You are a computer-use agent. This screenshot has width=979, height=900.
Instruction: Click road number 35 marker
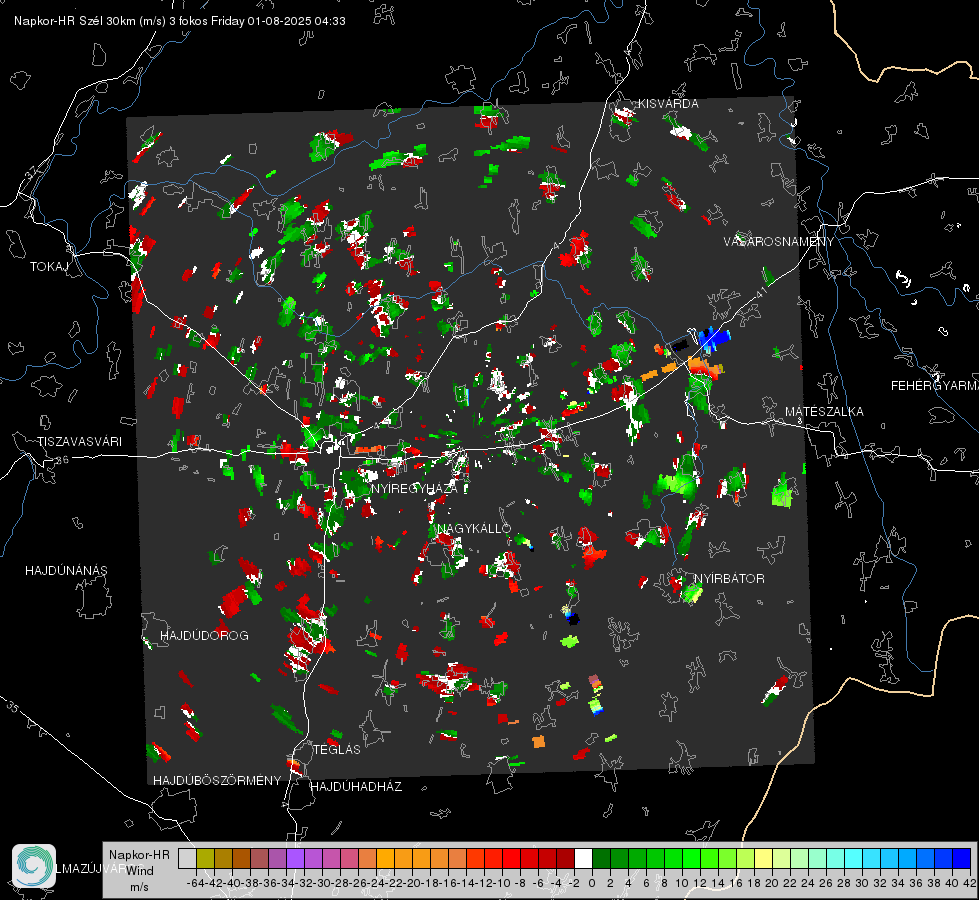[13, 706]
